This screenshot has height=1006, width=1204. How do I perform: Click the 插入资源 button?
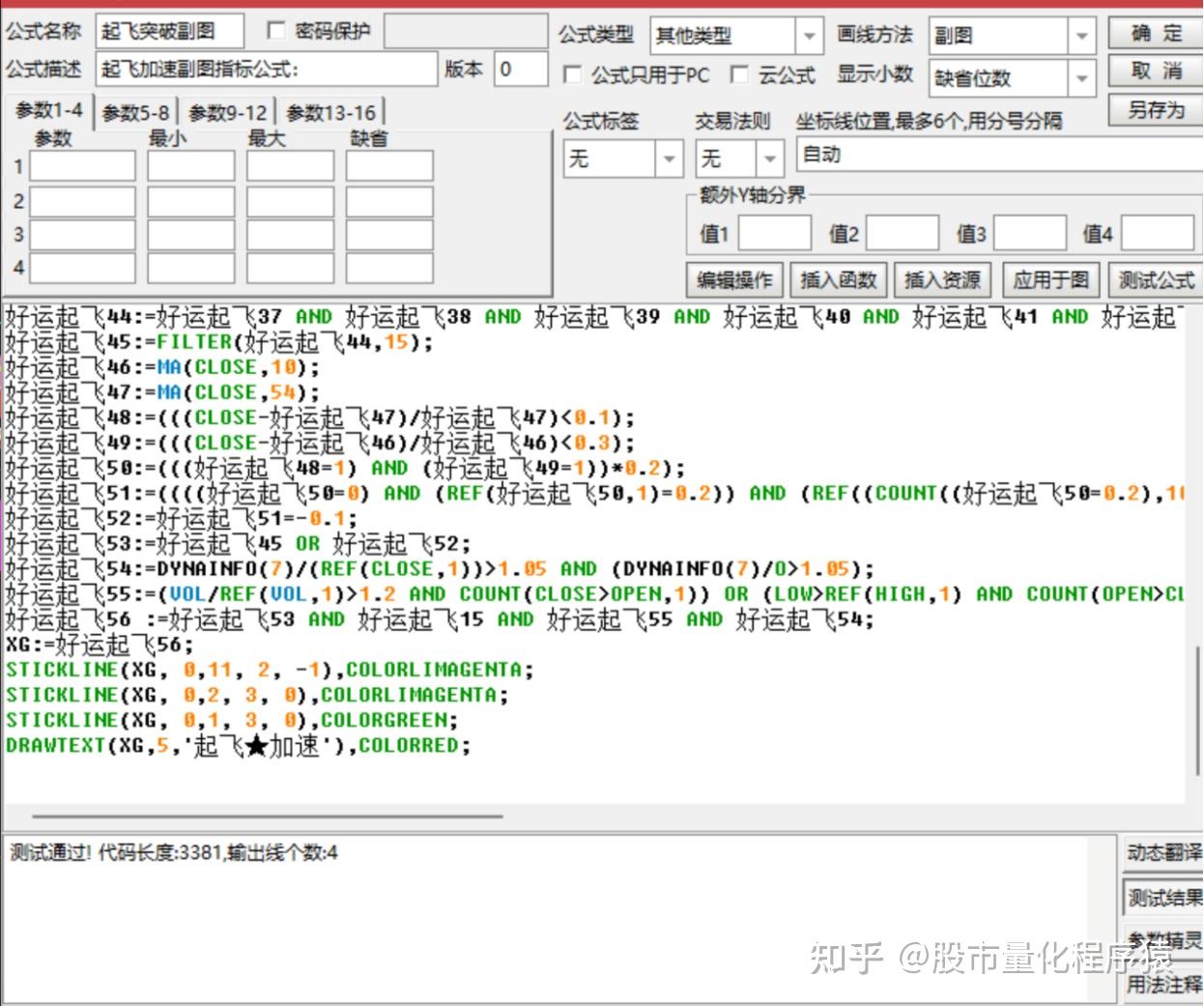click(x=942, y=280)
